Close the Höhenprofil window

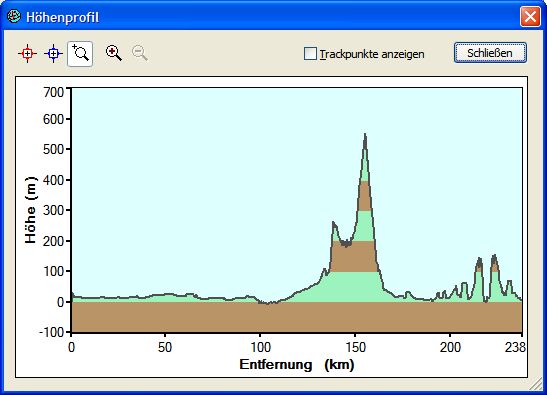(x=530, y=16)
